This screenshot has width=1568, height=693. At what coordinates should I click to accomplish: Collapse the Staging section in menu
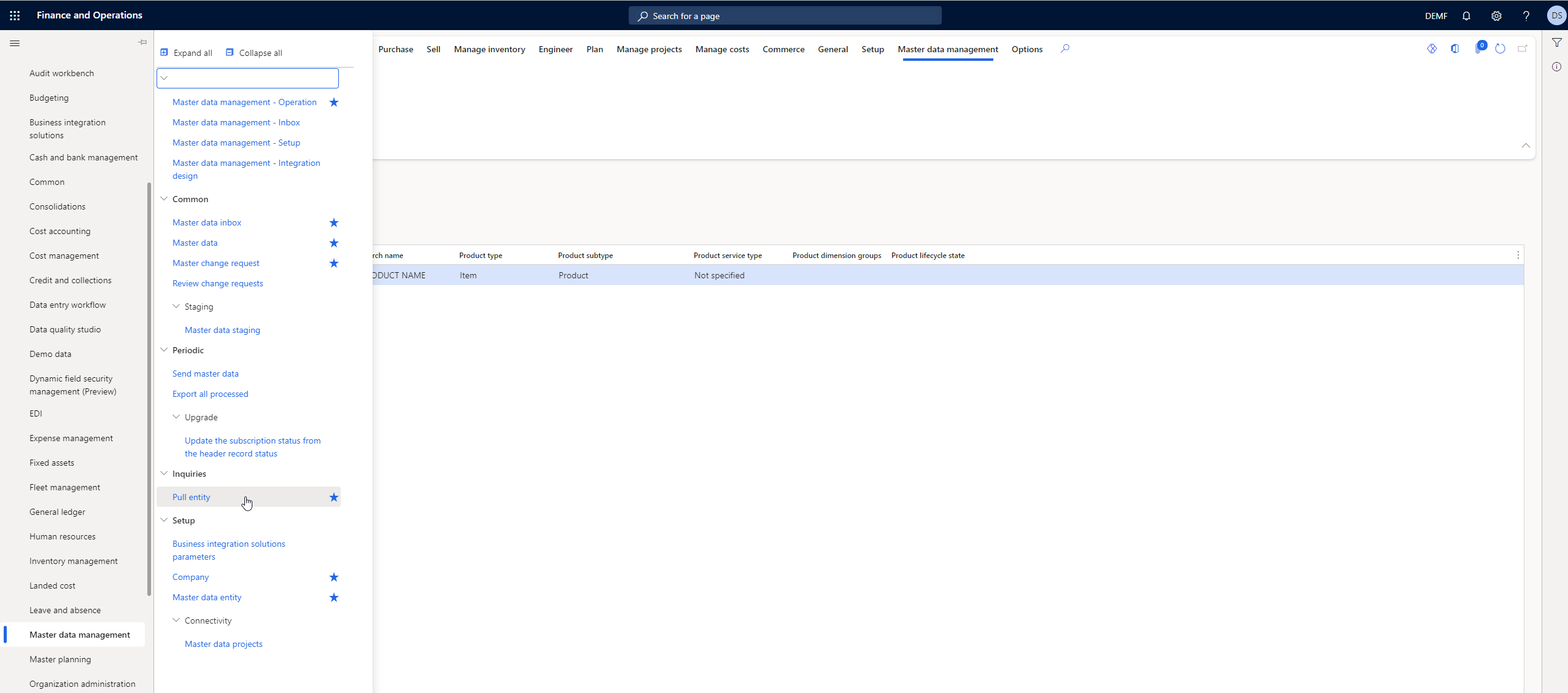[x=177, y=306]
